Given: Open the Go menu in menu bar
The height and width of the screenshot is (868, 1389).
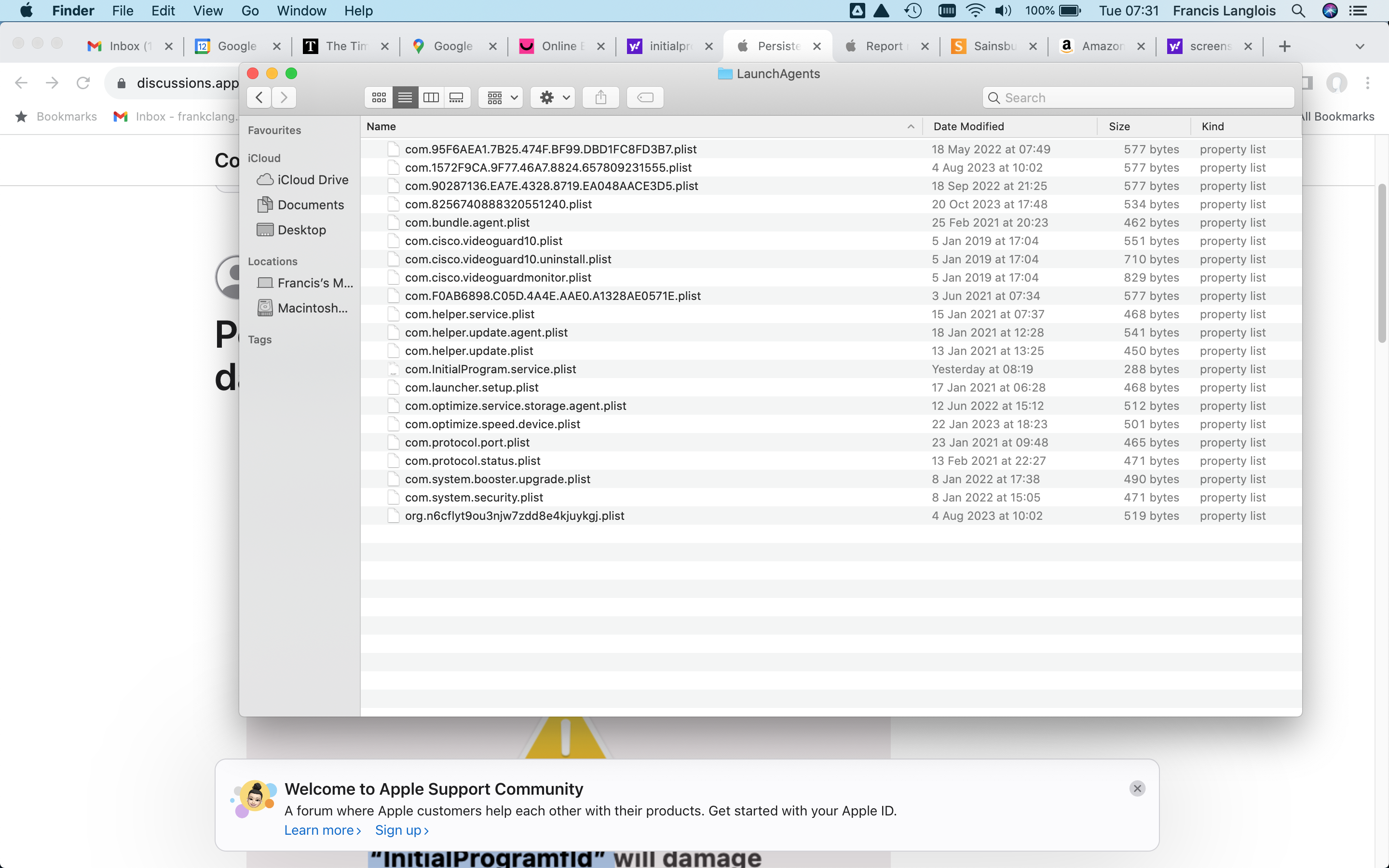Looking at the screenshot, I should [x=250, y=10].
